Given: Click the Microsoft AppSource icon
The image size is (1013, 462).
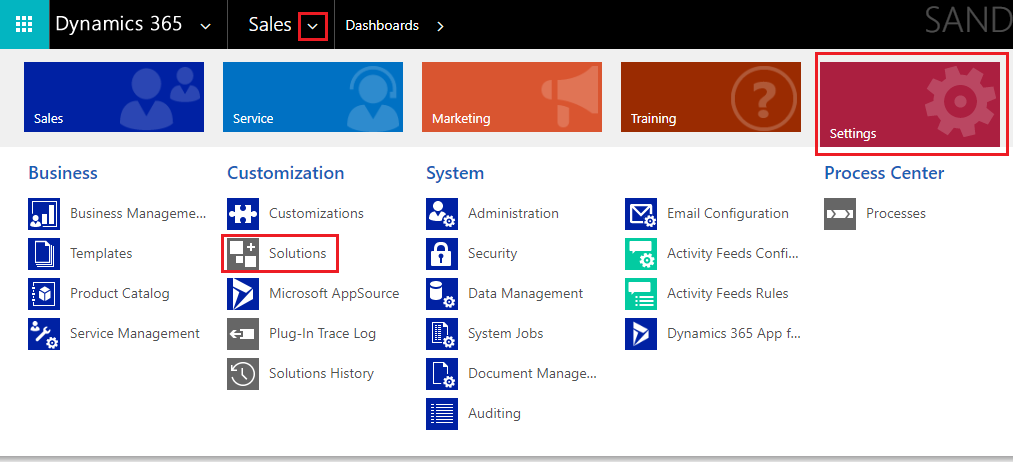Looking at the screenshot, I should [x=243, y=294].
